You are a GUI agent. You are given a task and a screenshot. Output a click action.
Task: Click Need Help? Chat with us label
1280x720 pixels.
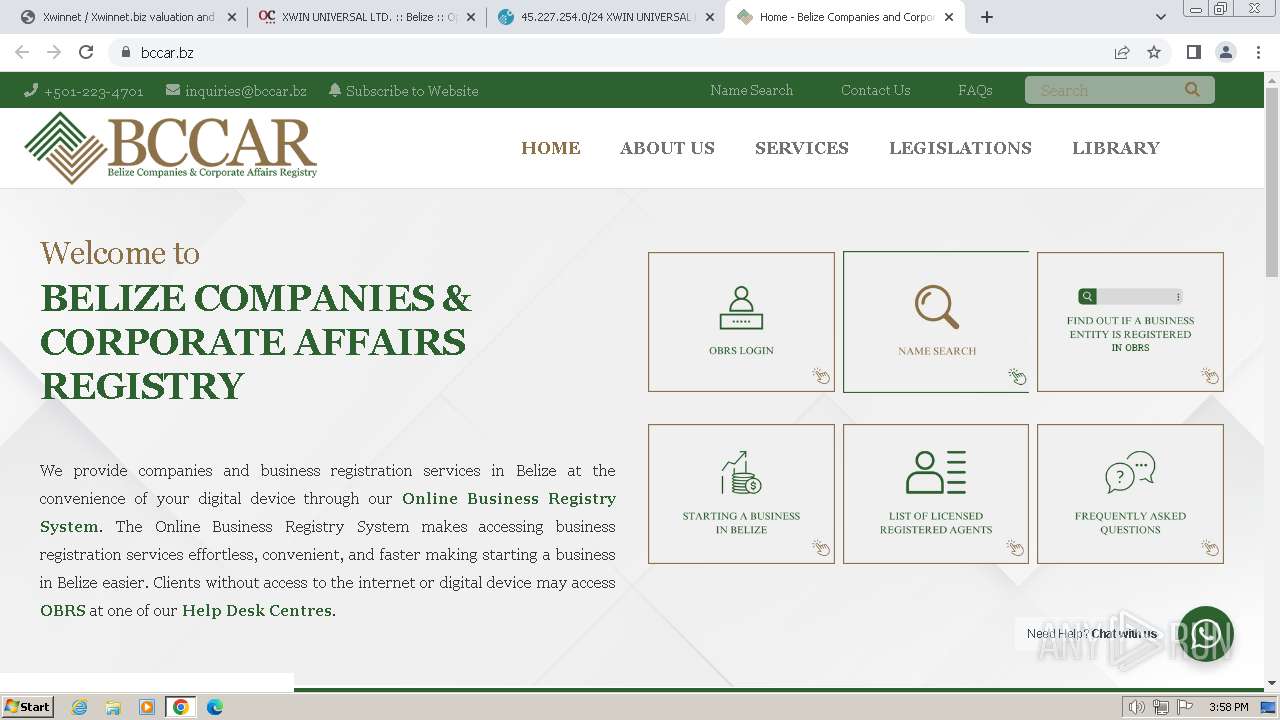[x=1091, y=633]
